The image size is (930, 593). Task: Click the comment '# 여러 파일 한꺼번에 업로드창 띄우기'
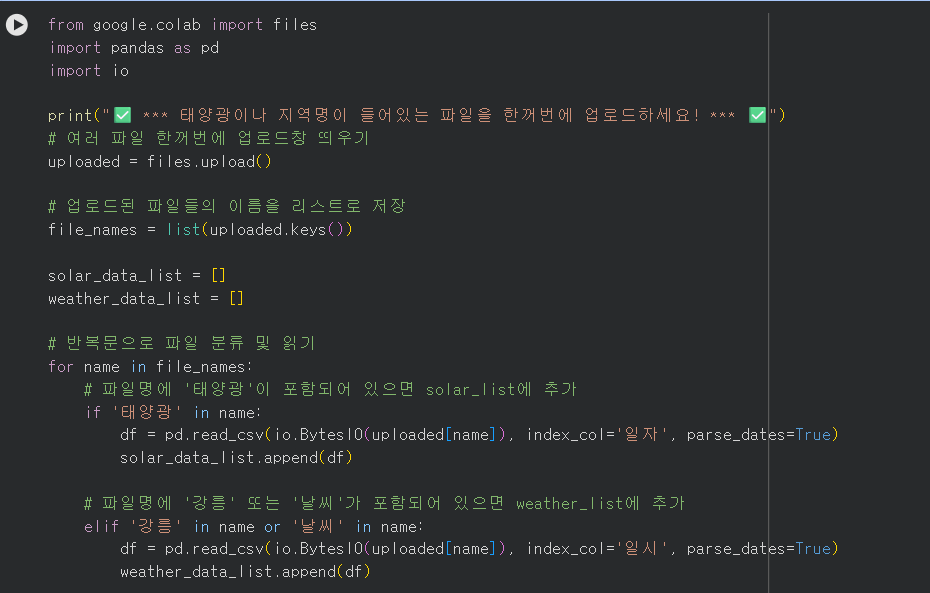pyautogui.click(x=208, y=138)
